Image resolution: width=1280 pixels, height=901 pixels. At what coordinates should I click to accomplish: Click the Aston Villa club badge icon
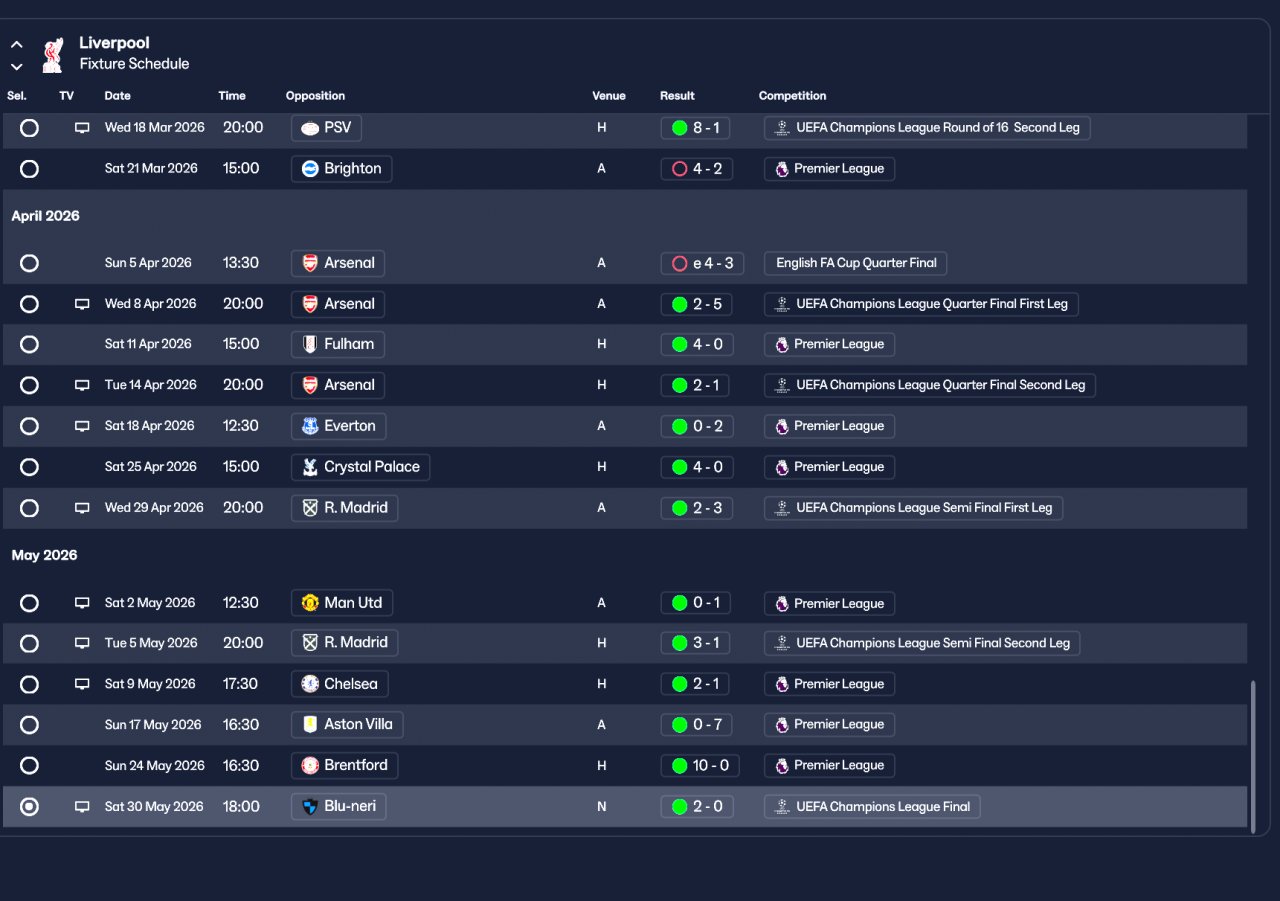click(310, 724)
